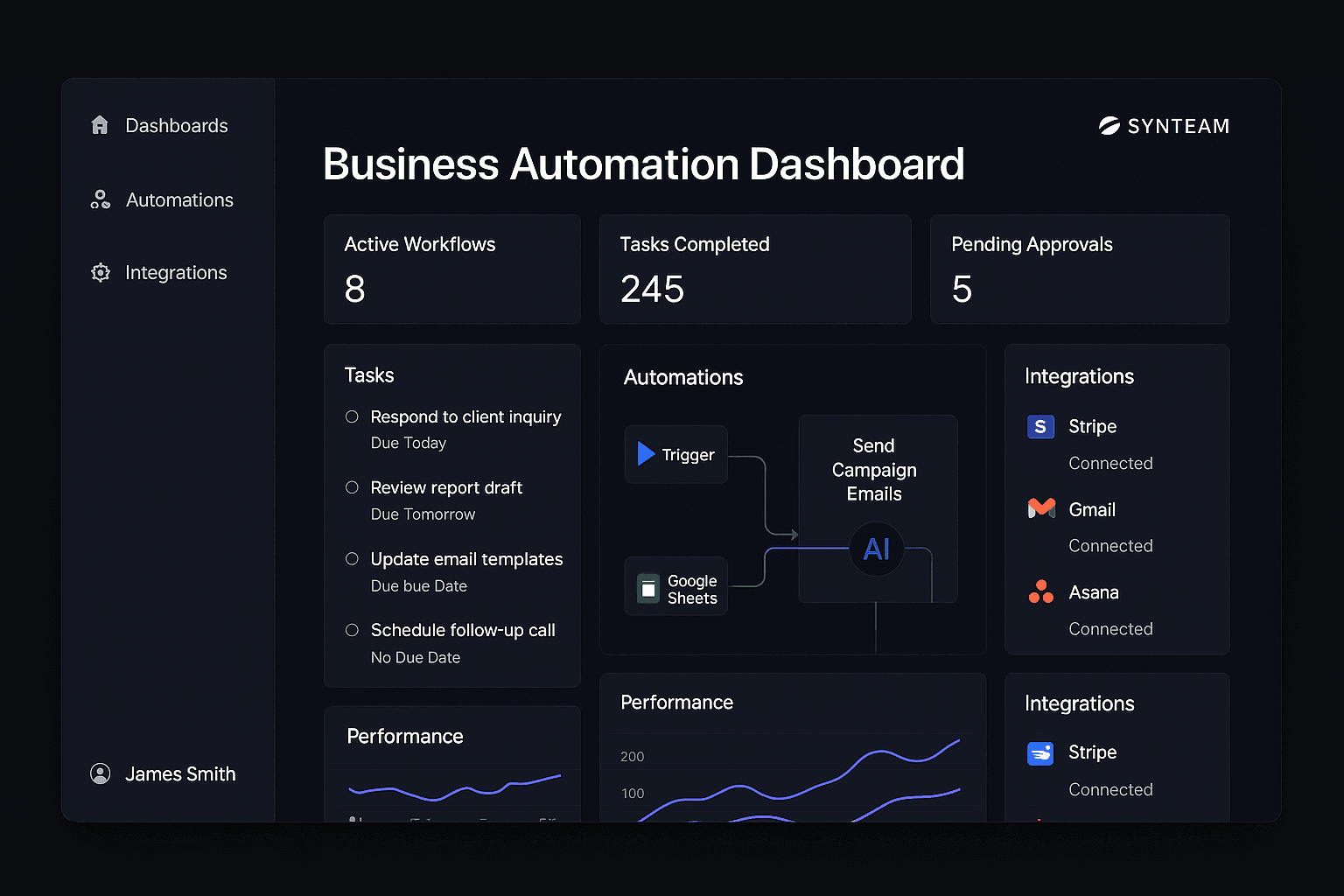The image size is (1344, 896).
Task: Open the Send Campaign Emails node
Action: coord(875,470)
